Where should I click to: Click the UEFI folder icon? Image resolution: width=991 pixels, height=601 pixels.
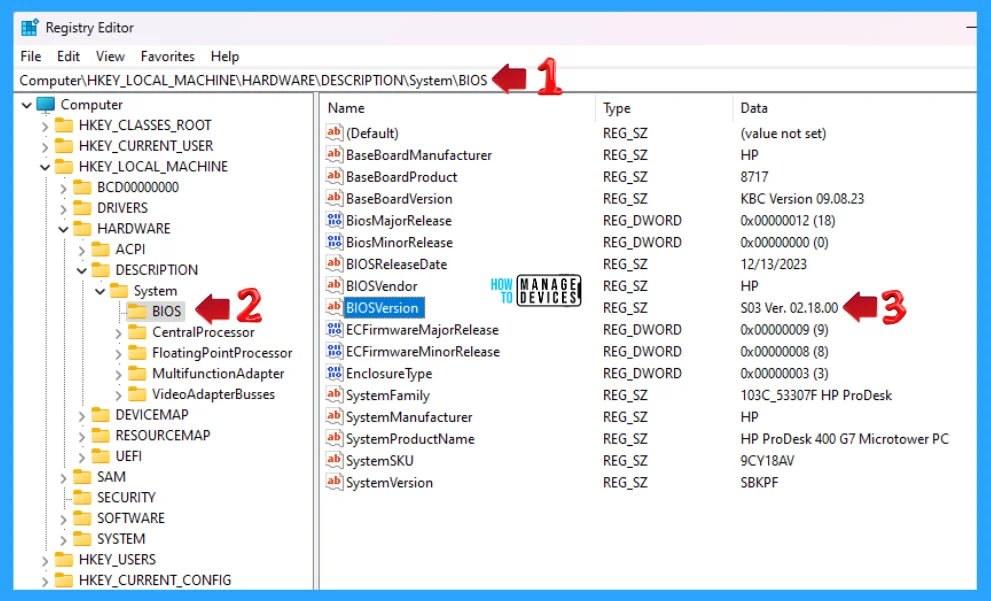(100, 456)
